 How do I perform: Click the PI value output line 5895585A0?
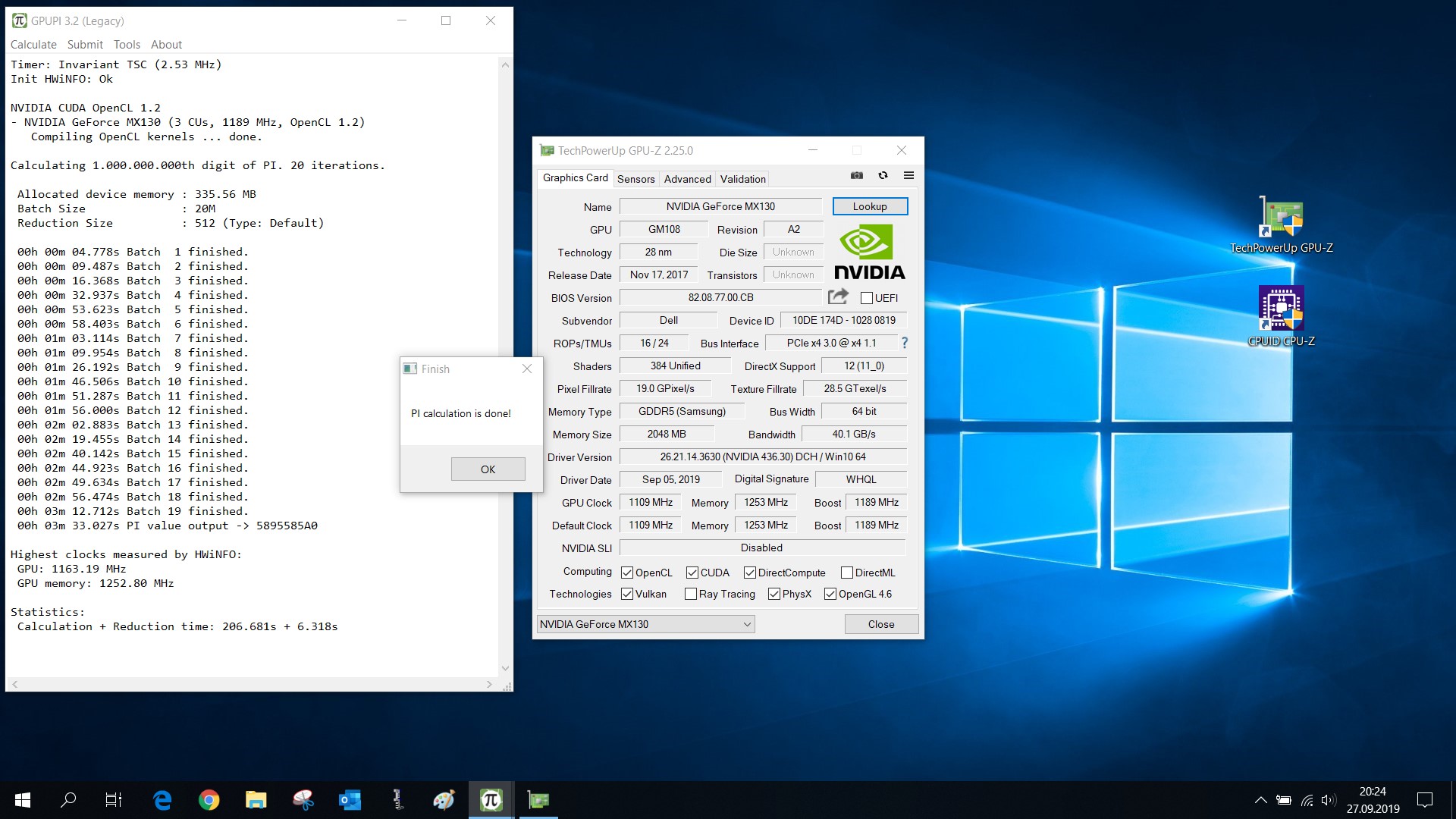[167, 526]
